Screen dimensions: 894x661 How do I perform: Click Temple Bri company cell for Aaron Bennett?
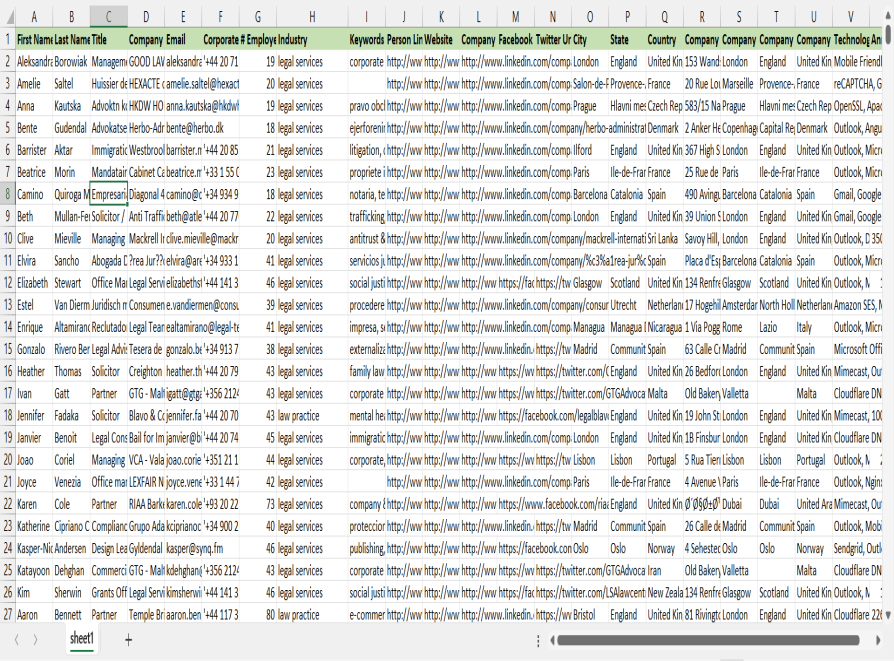146,615
